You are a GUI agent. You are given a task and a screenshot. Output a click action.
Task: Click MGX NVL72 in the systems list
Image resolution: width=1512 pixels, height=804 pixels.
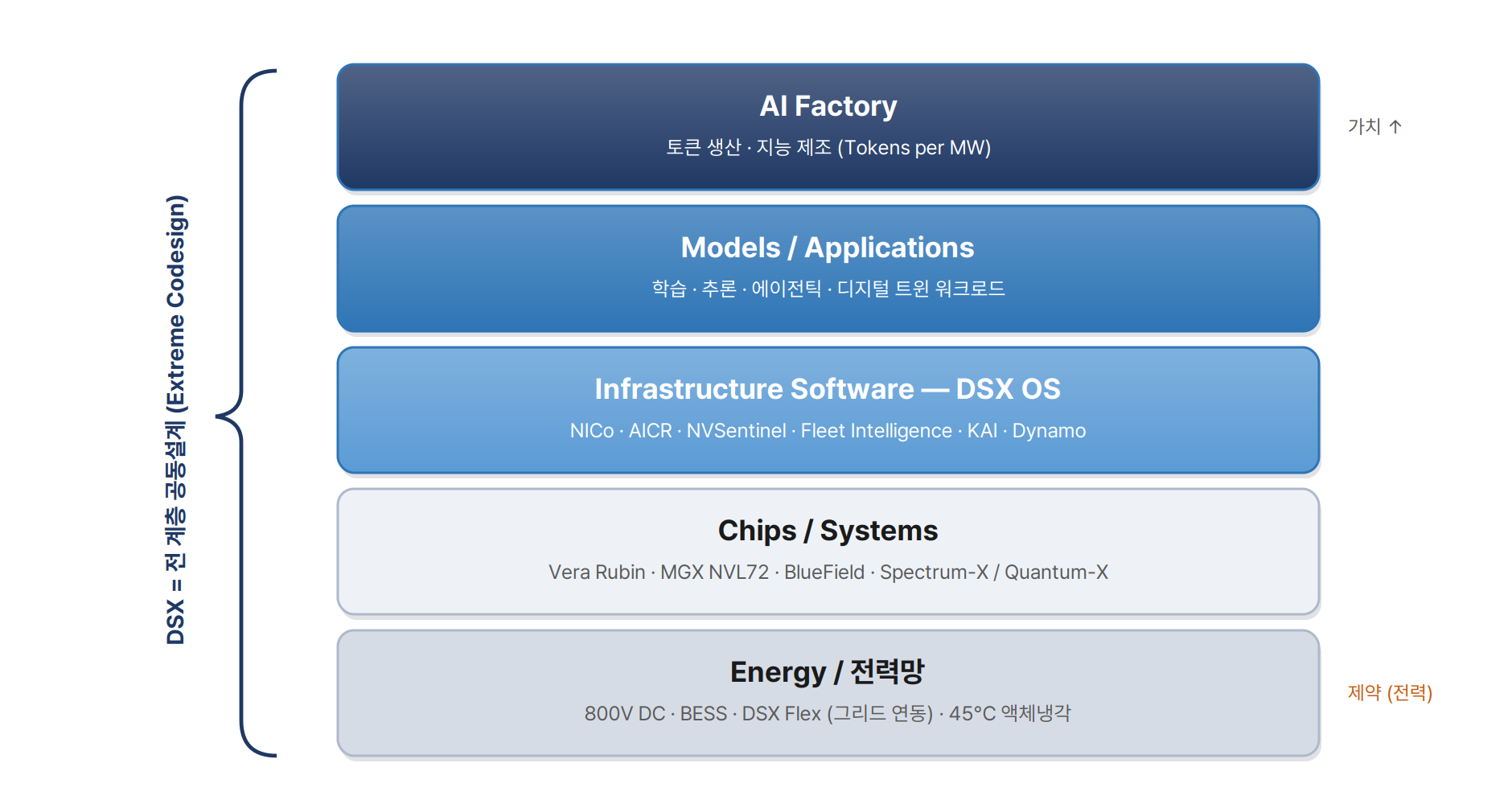tap(714, 572)
